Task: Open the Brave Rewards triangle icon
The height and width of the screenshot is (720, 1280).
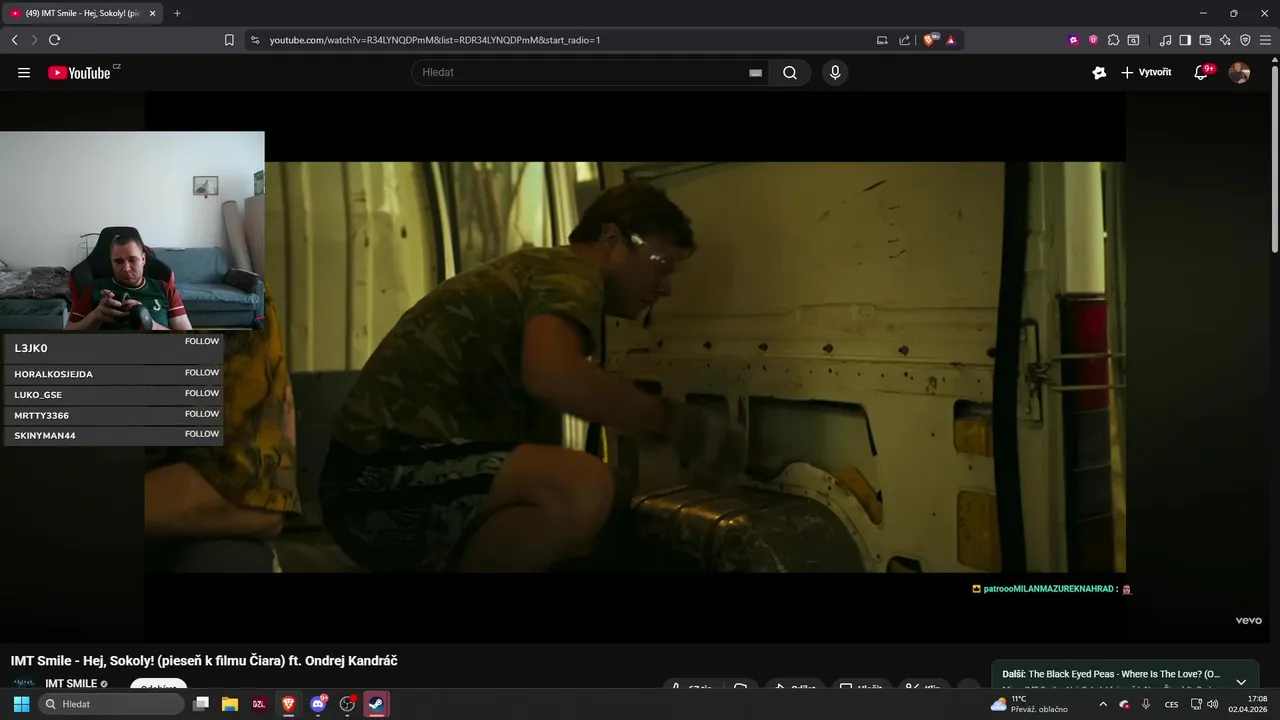Action: coord(950,40)
